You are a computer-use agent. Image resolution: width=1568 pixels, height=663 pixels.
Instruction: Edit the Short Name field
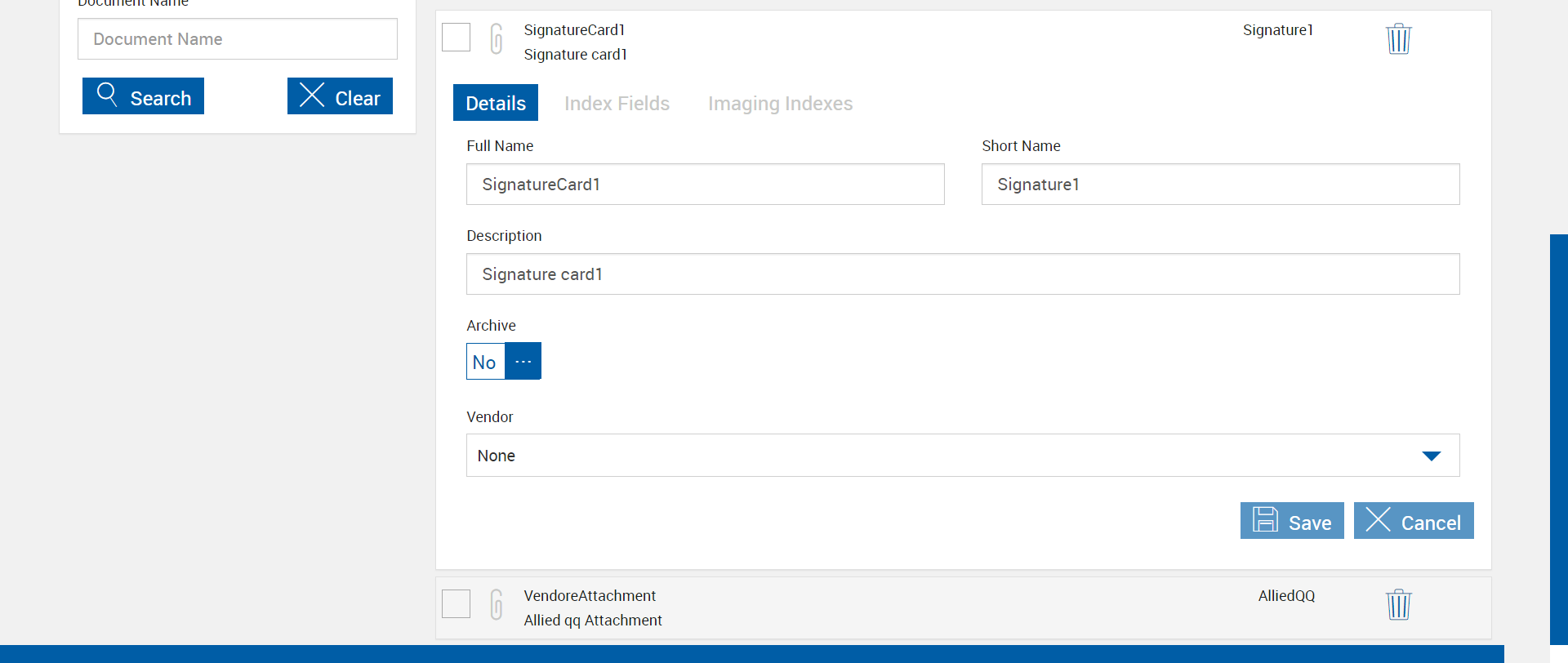coord(1221,185)
